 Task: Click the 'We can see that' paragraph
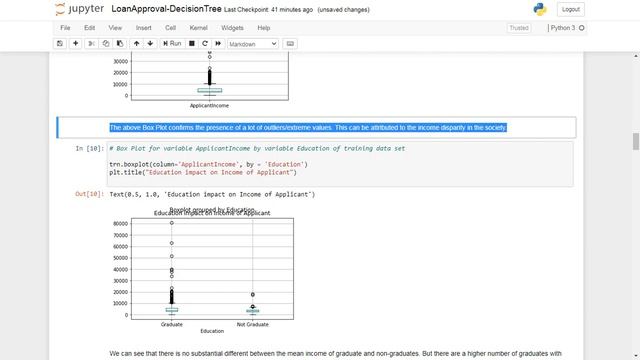336,353
